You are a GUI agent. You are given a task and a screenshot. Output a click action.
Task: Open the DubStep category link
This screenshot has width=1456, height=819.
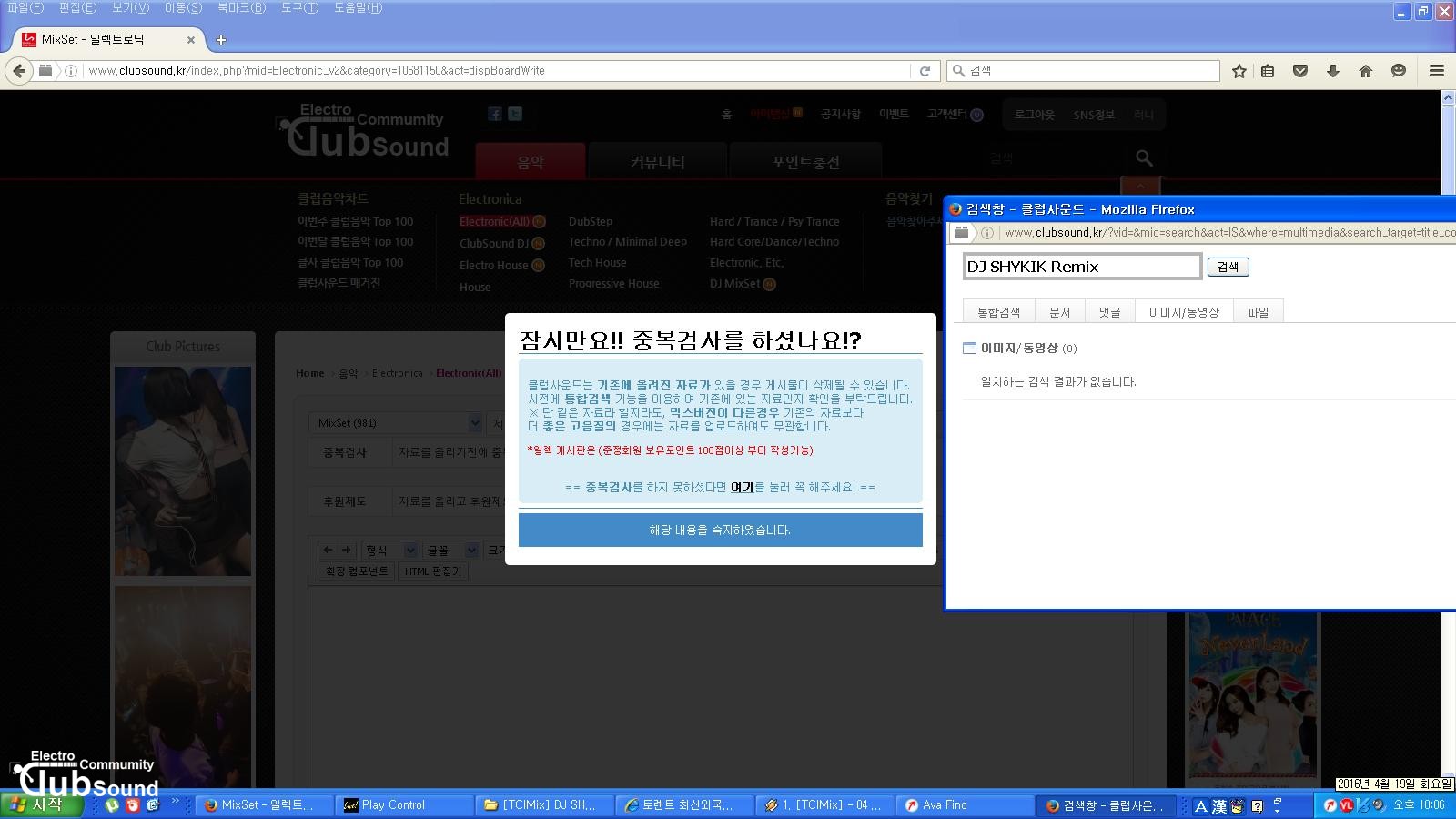coord(591,221)
